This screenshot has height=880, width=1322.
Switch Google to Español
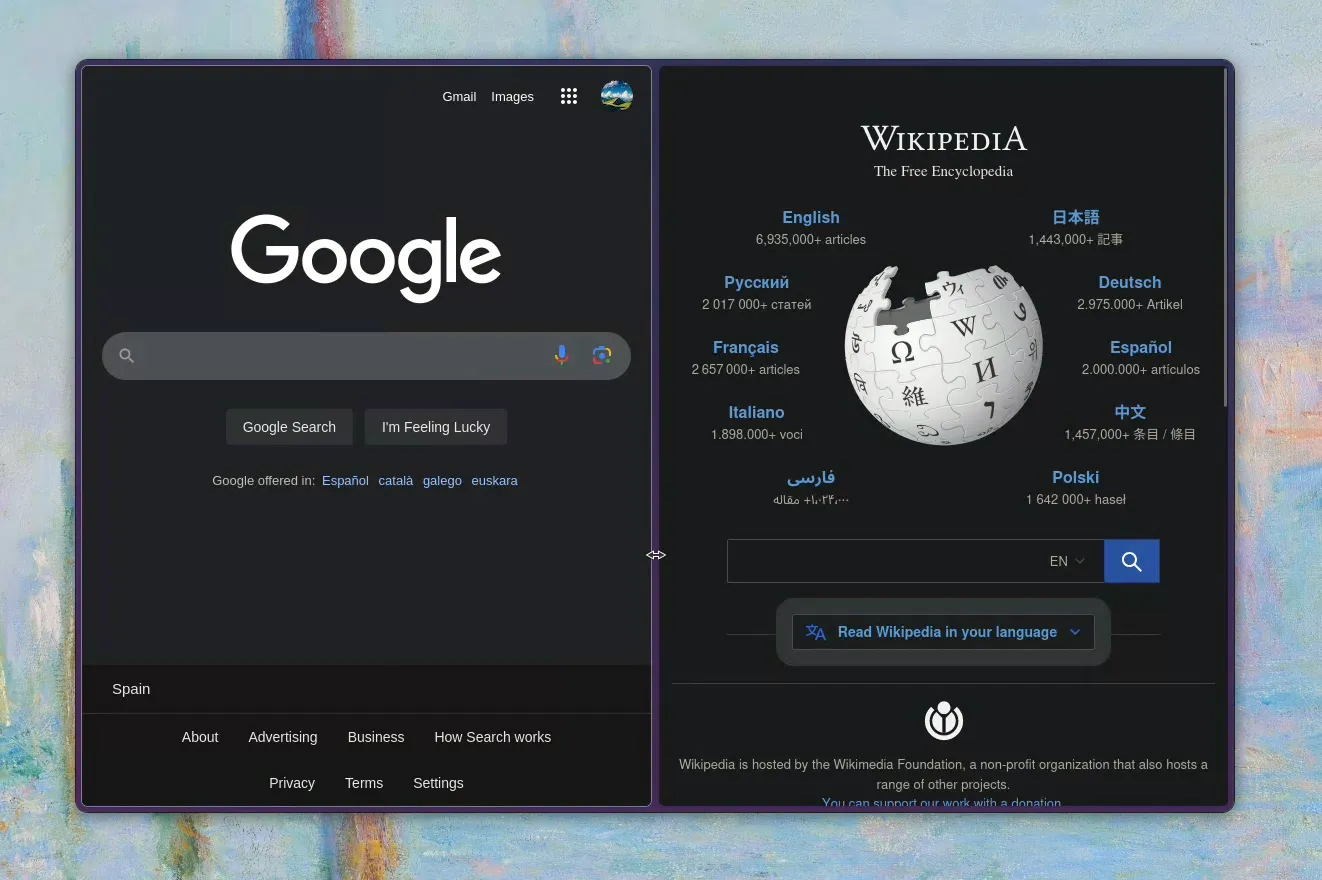pos(345,481)
